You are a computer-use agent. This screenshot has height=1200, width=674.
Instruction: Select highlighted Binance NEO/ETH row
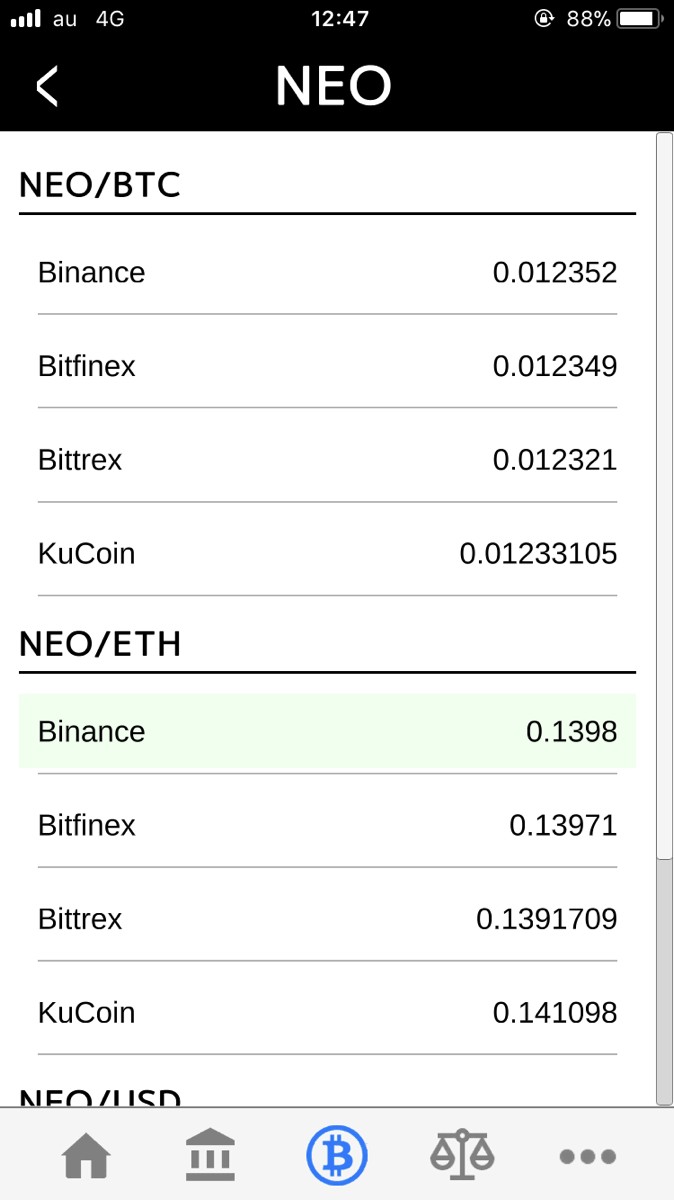[x=327, y=731]
